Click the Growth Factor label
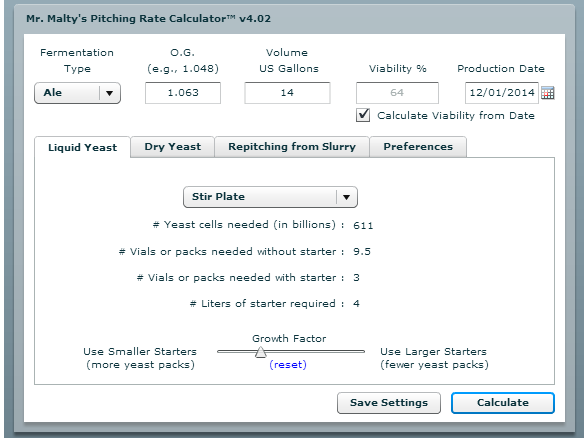584x438 pixels. point(289,339)
